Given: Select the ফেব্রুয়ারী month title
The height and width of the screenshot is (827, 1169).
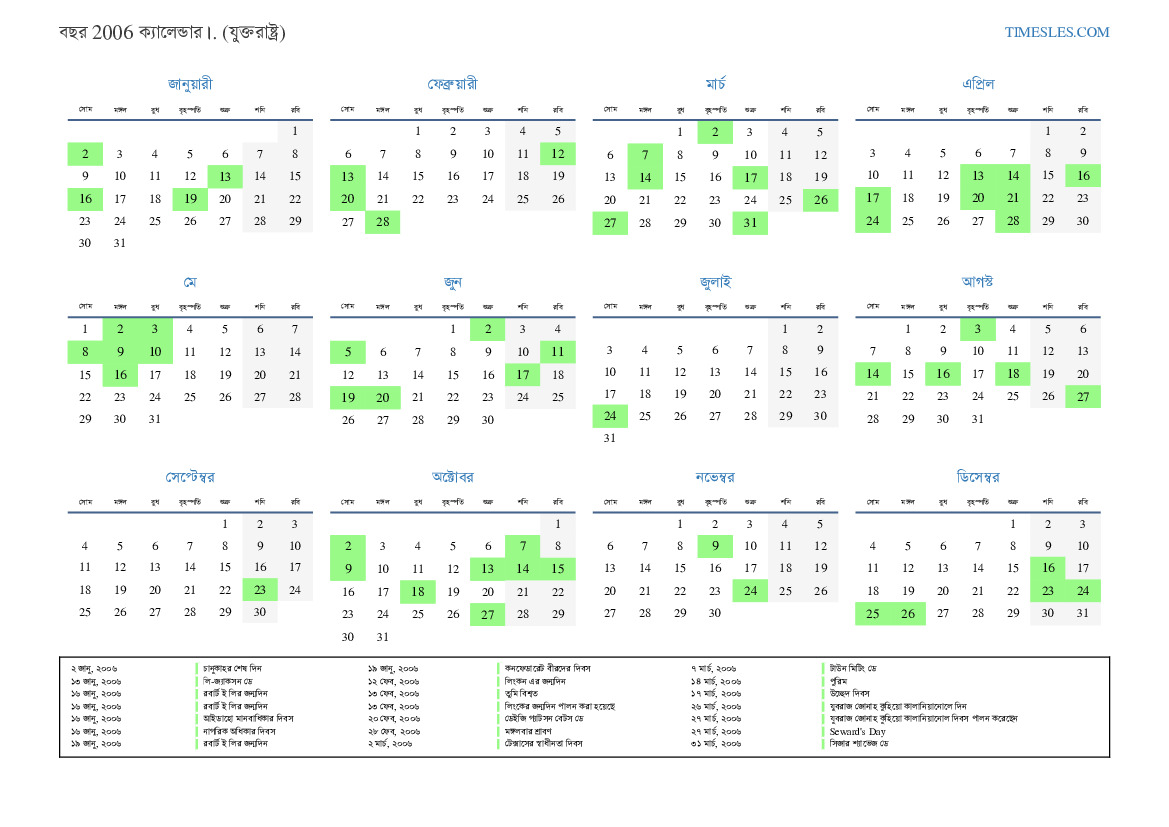Looking at the screenshot, I should pos(452,84).
